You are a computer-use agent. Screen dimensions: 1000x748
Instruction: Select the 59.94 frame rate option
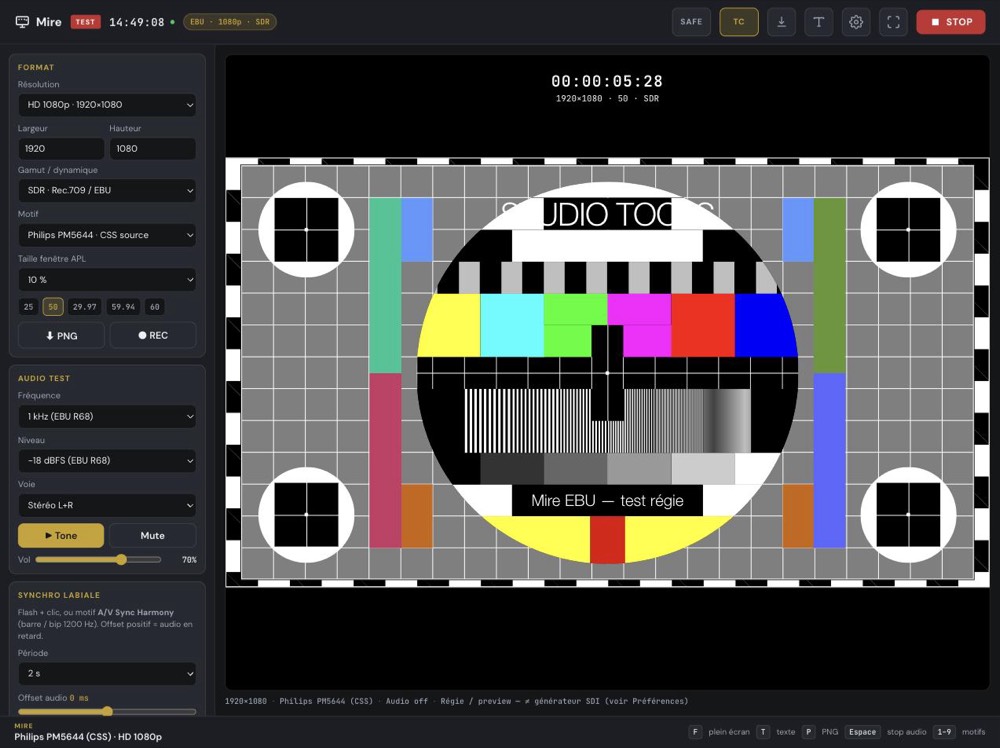(123, 307)
